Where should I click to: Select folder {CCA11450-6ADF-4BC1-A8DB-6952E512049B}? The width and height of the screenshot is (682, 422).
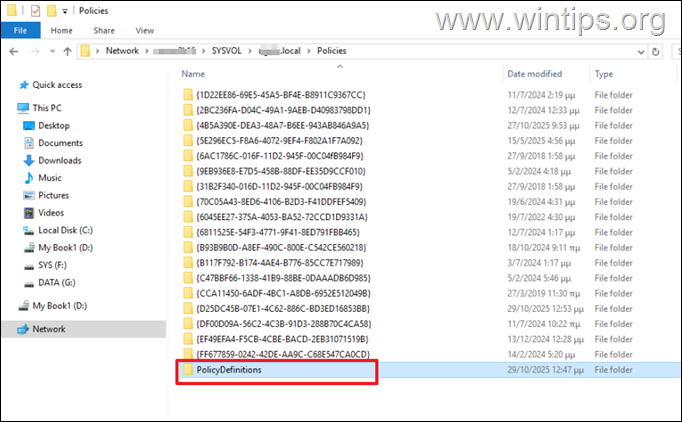point(283,293)
